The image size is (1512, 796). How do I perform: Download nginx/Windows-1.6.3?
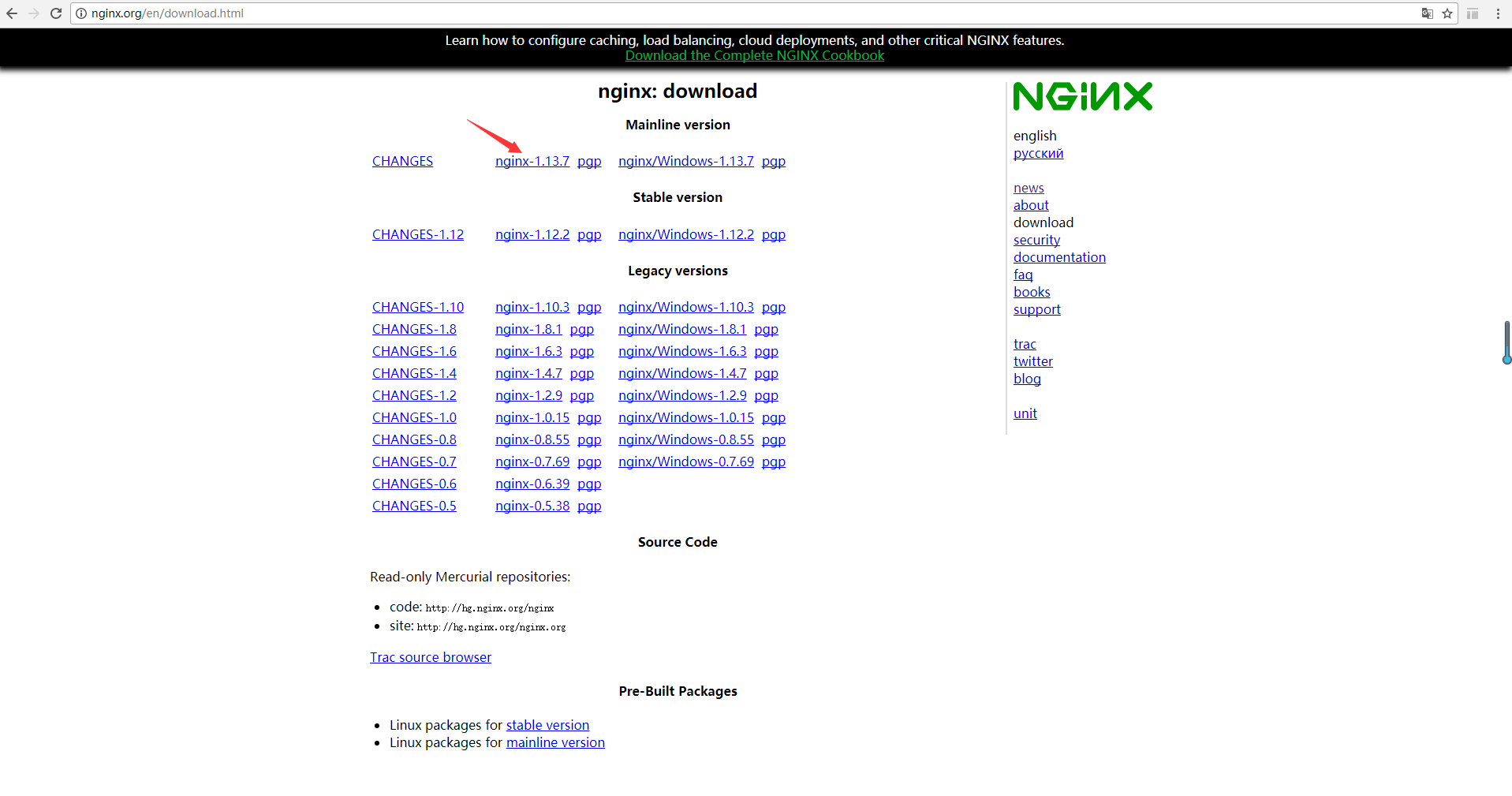(x=682, y=351)
